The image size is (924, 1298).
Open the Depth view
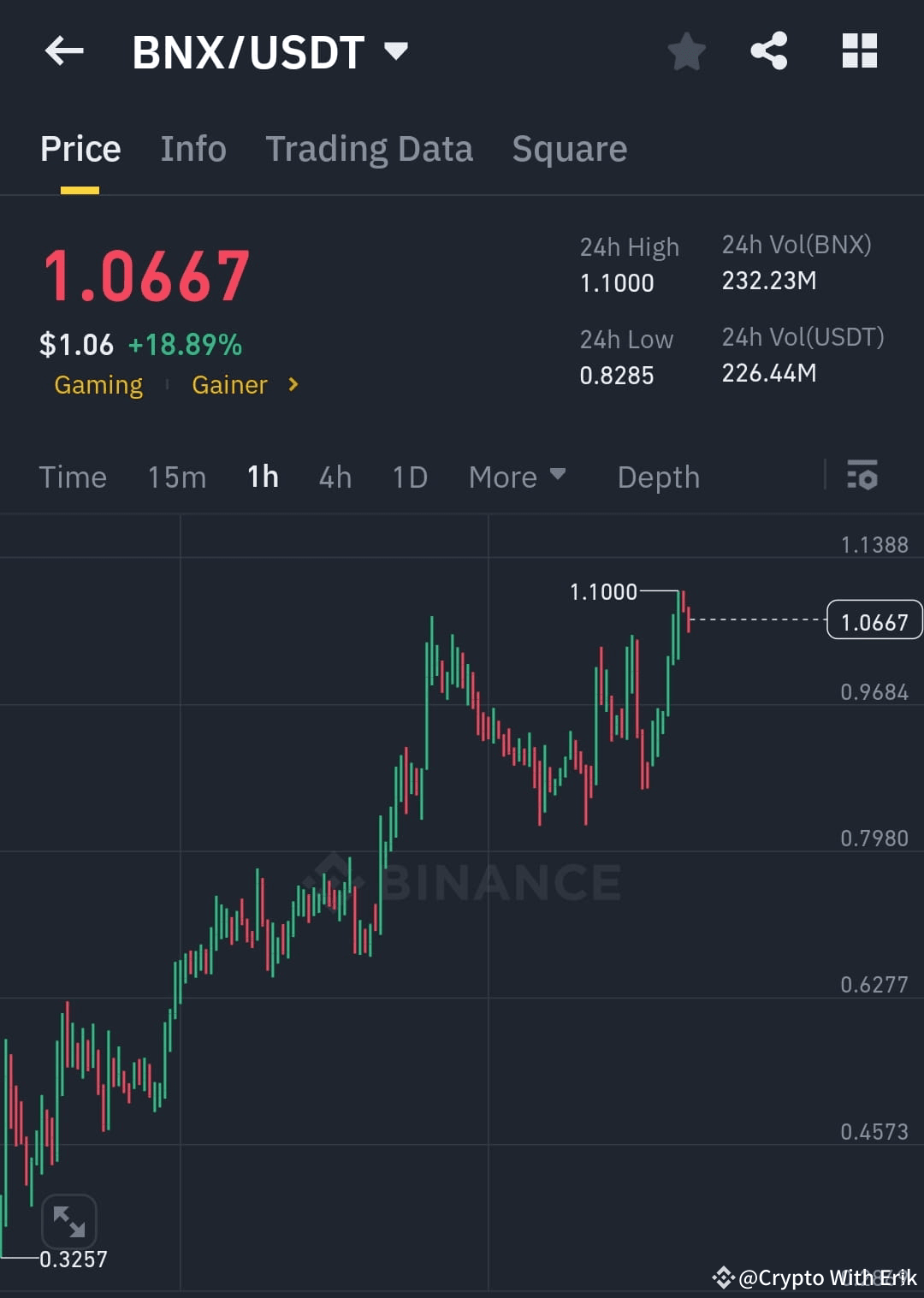pyautogui.click(x=658, y=477)
